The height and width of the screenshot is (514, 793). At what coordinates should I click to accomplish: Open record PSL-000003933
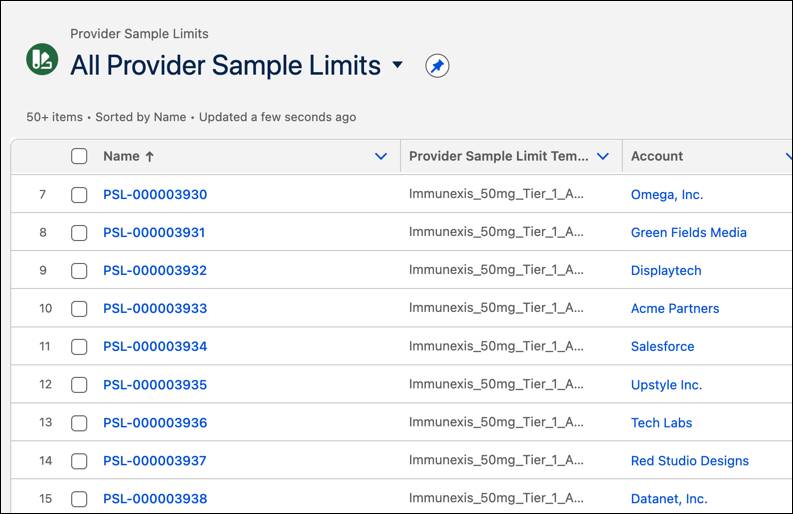tap(155, 309)
